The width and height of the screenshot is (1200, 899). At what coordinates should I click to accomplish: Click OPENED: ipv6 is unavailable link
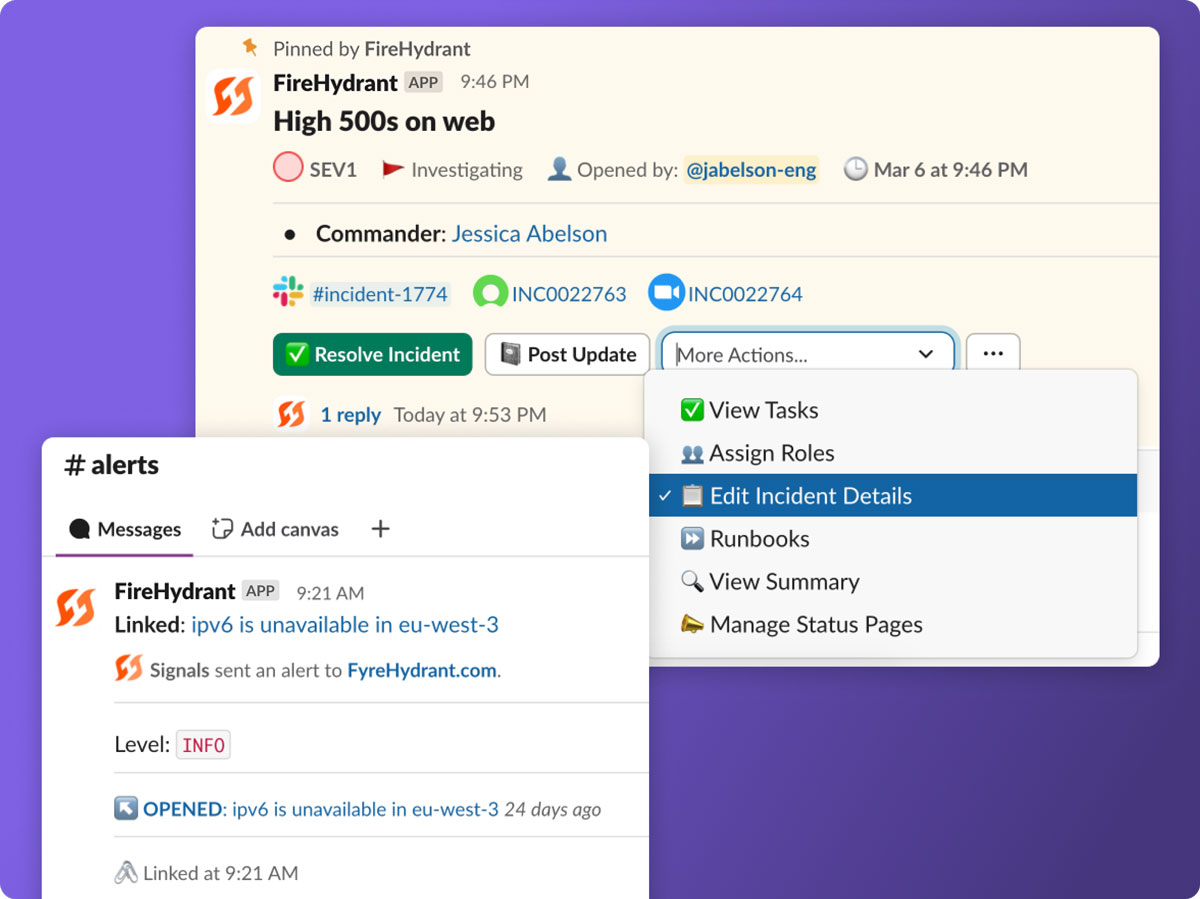(x=321, y=809)
